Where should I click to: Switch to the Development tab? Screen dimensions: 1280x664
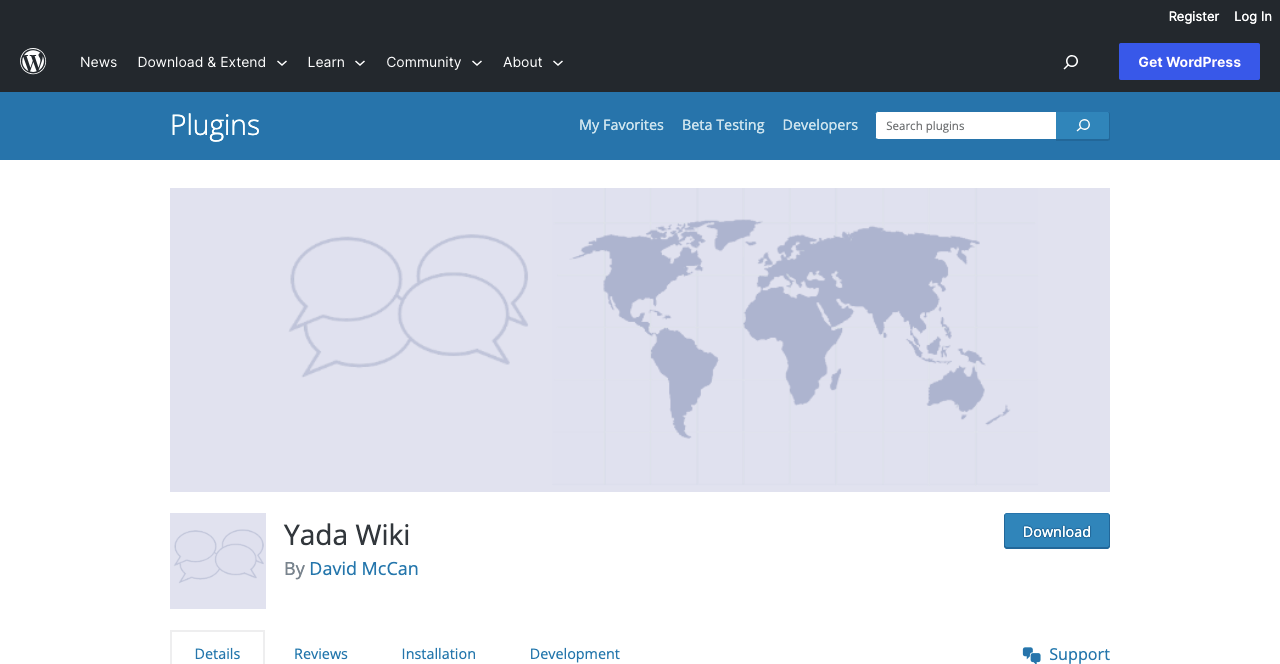(575, 653)
